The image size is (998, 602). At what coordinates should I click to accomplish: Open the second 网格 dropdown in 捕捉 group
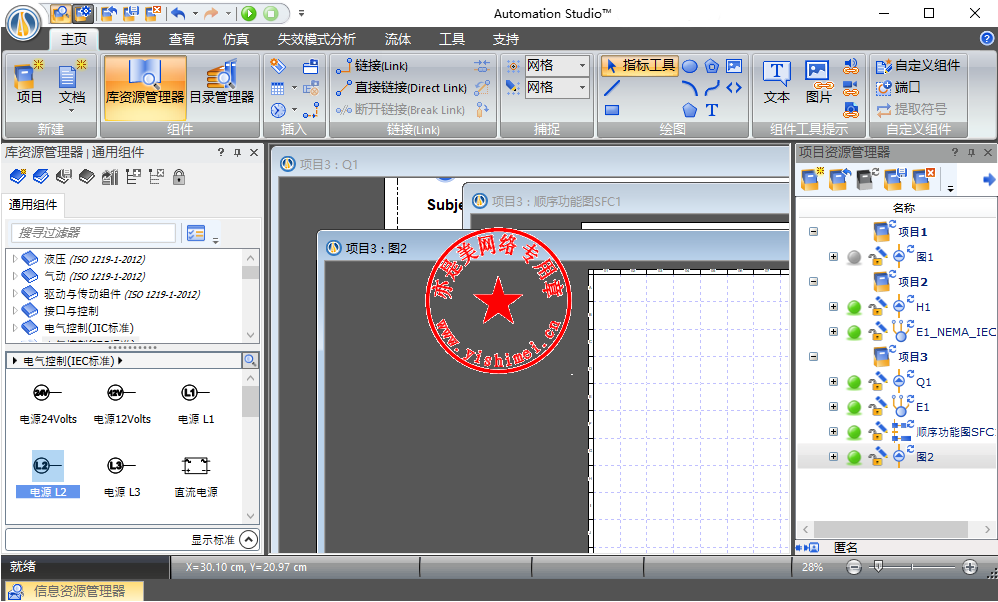[582, 87]
